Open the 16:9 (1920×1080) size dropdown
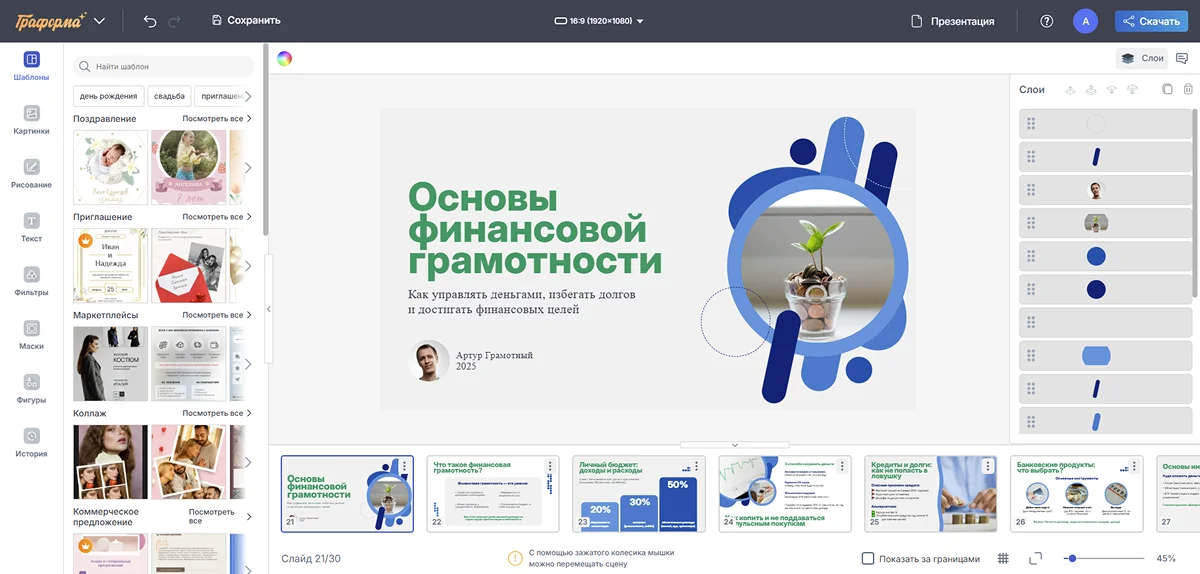 pyautogui.click(x=599, y=21)
